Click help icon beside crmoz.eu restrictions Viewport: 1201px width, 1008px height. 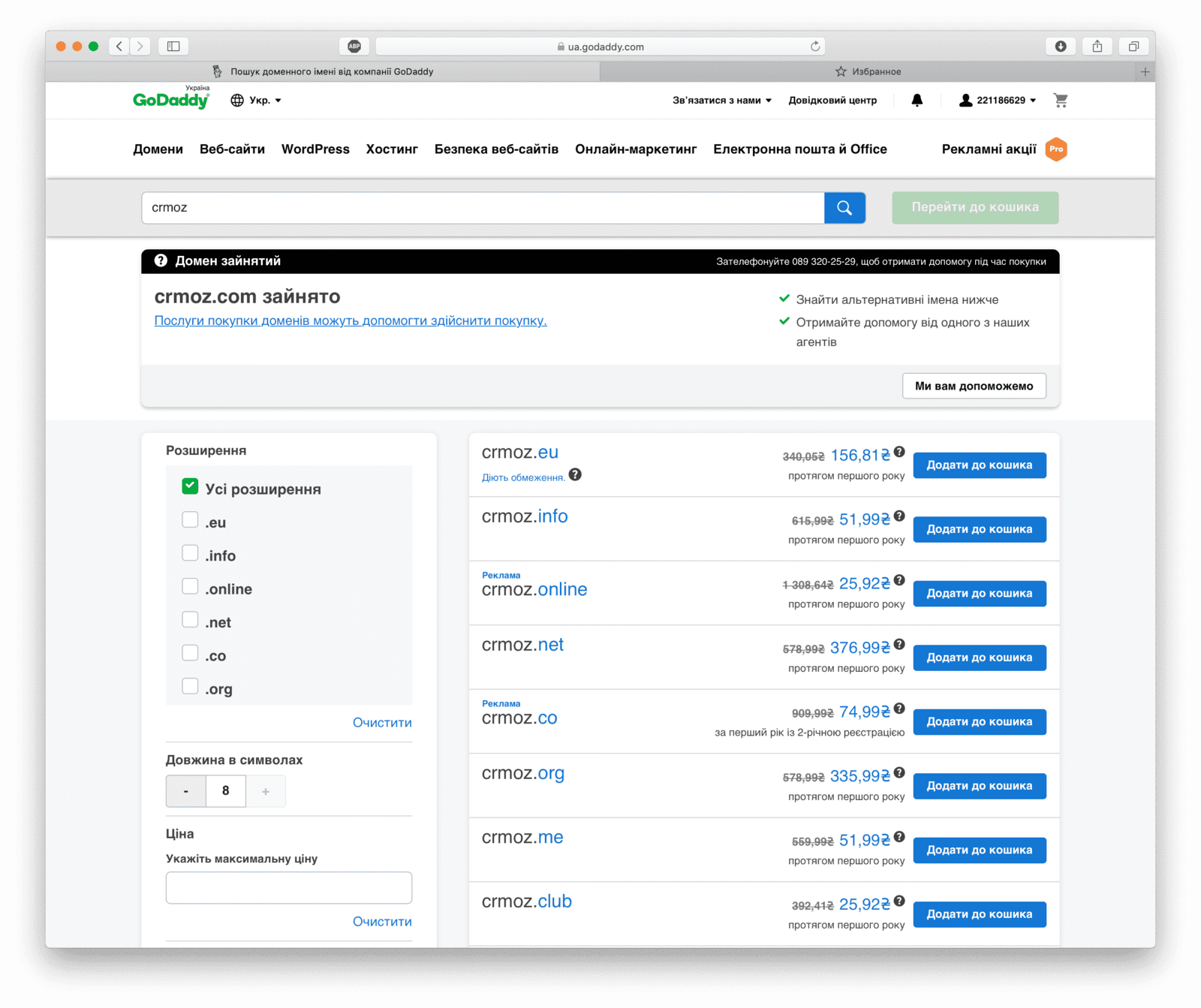click(x=575, y=475)
